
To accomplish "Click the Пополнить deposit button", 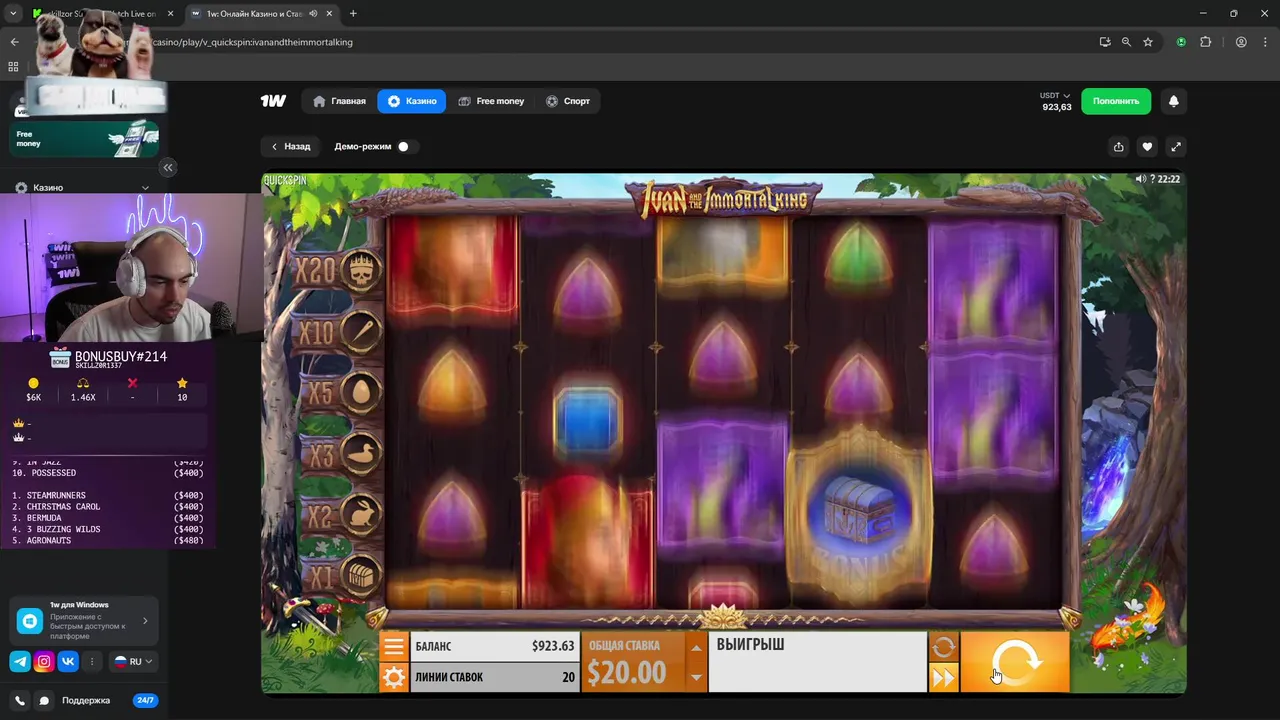I will click(1116, 101).
